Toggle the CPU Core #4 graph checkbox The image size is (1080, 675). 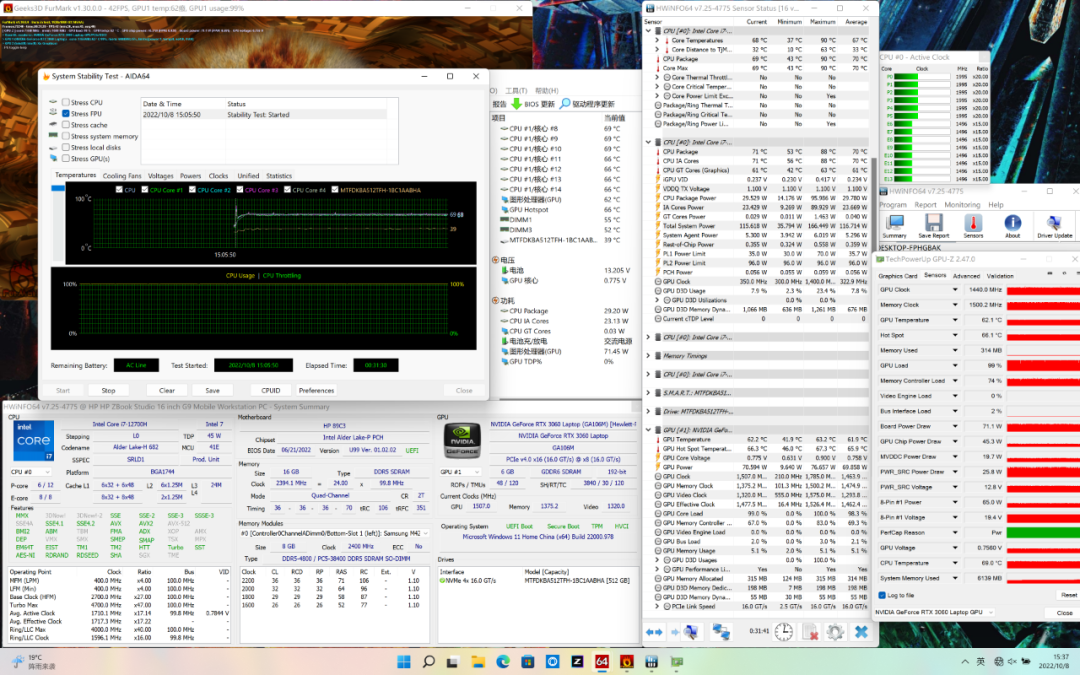click(287, 189)
